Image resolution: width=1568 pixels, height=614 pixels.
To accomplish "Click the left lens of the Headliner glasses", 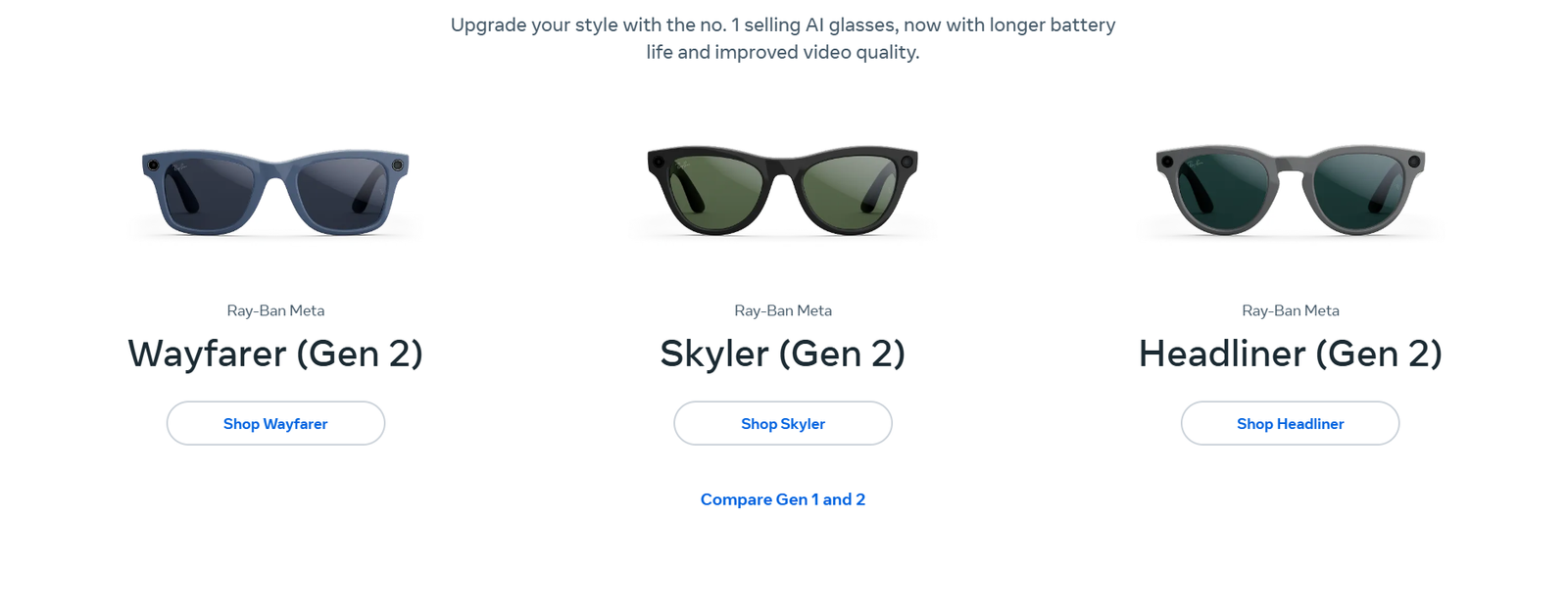I will pyautogui.click(x=1224, y=189).
